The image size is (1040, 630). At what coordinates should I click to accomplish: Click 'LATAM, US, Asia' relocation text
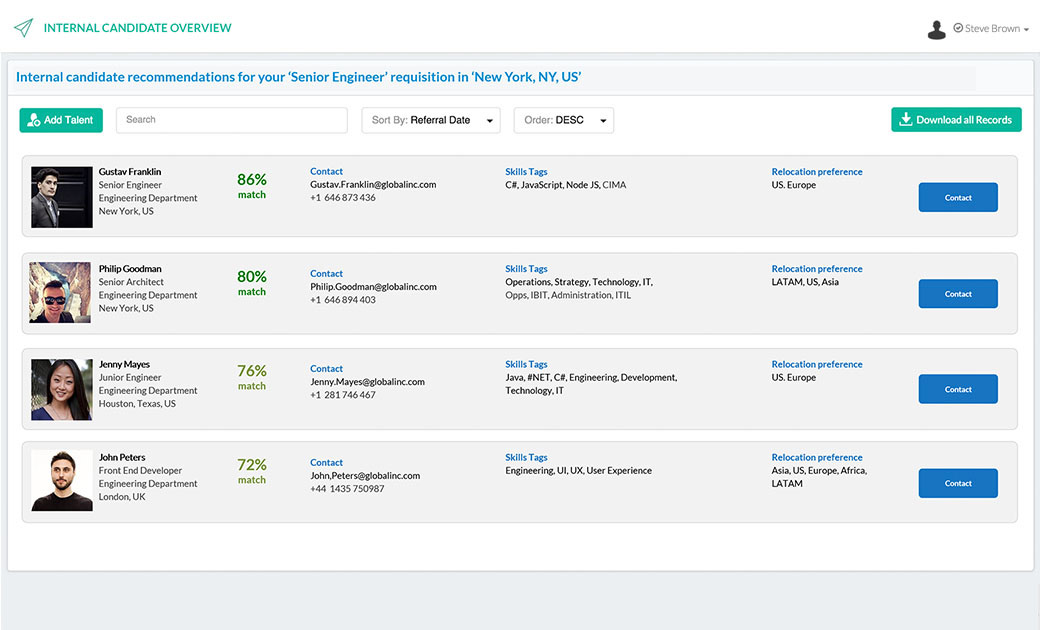(805, 282)
